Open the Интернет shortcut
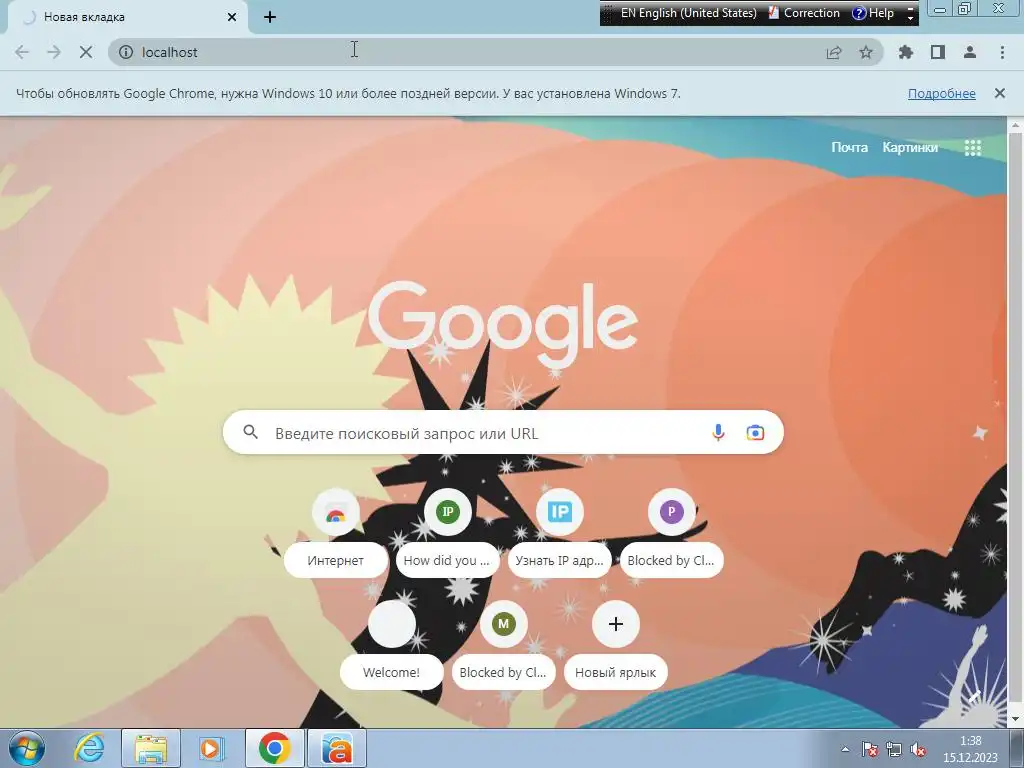The width and height of the screenshot is (1024, 768). click(x=336, y=534)
